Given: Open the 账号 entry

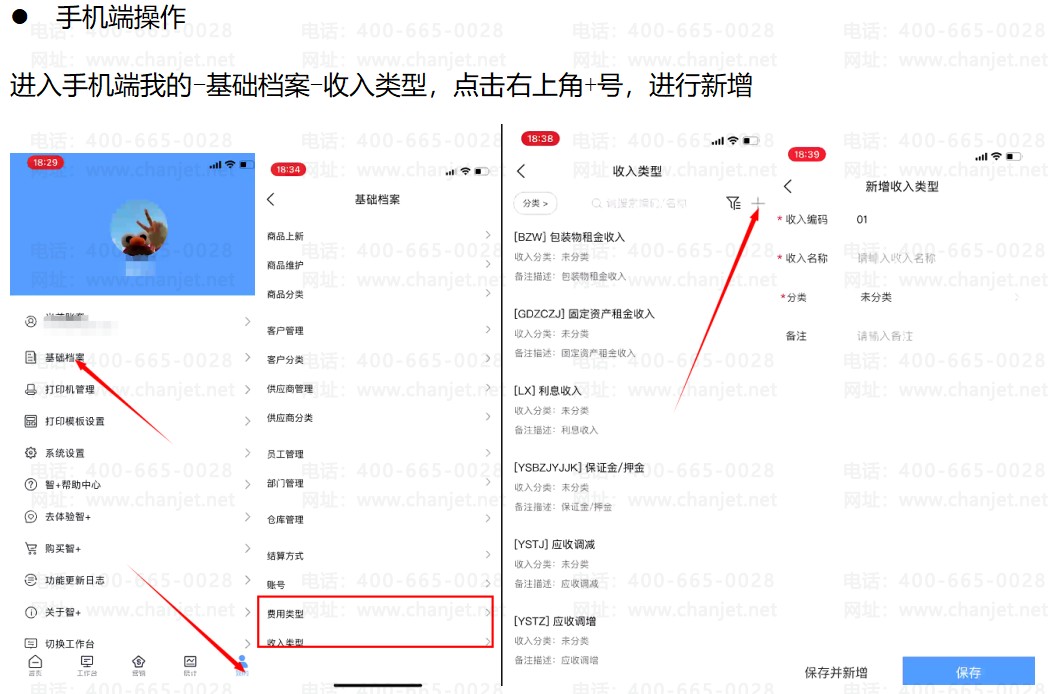Looking at the screenshot, I should [379, 584].
